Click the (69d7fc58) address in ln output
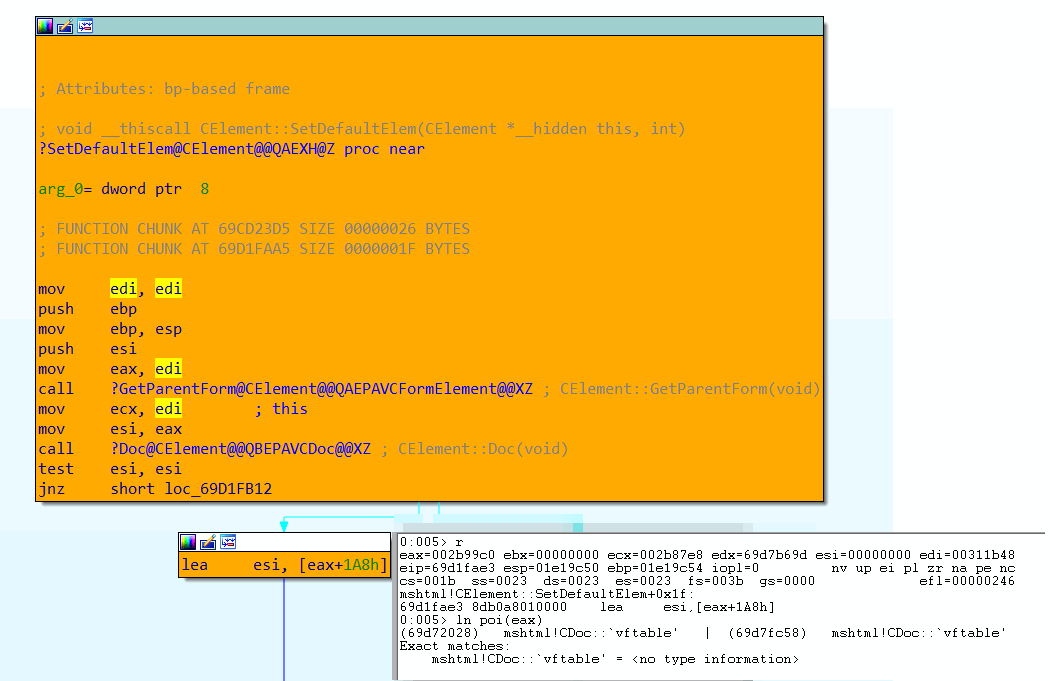1050x681 pixels. click(767, 633)
